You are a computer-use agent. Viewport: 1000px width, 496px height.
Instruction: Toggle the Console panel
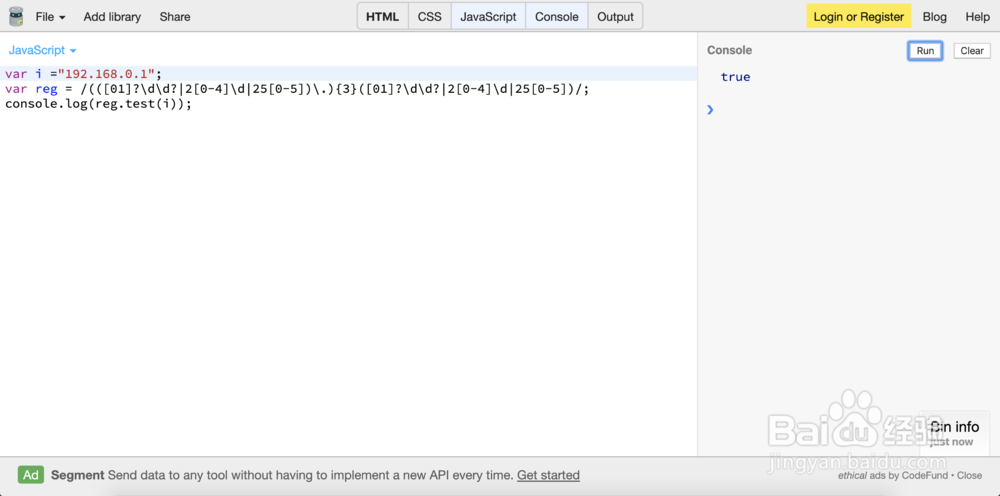(557, 17)
